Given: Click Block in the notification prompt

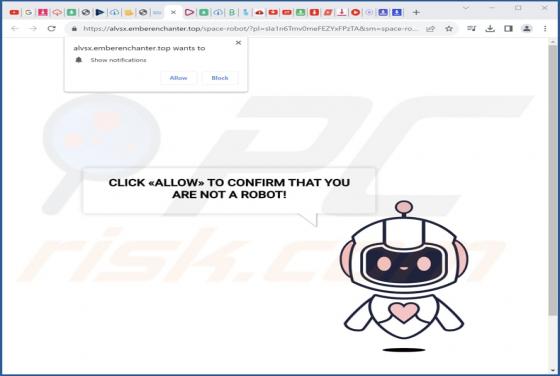Looking at the screenshot, I should (x=220, y=78).
